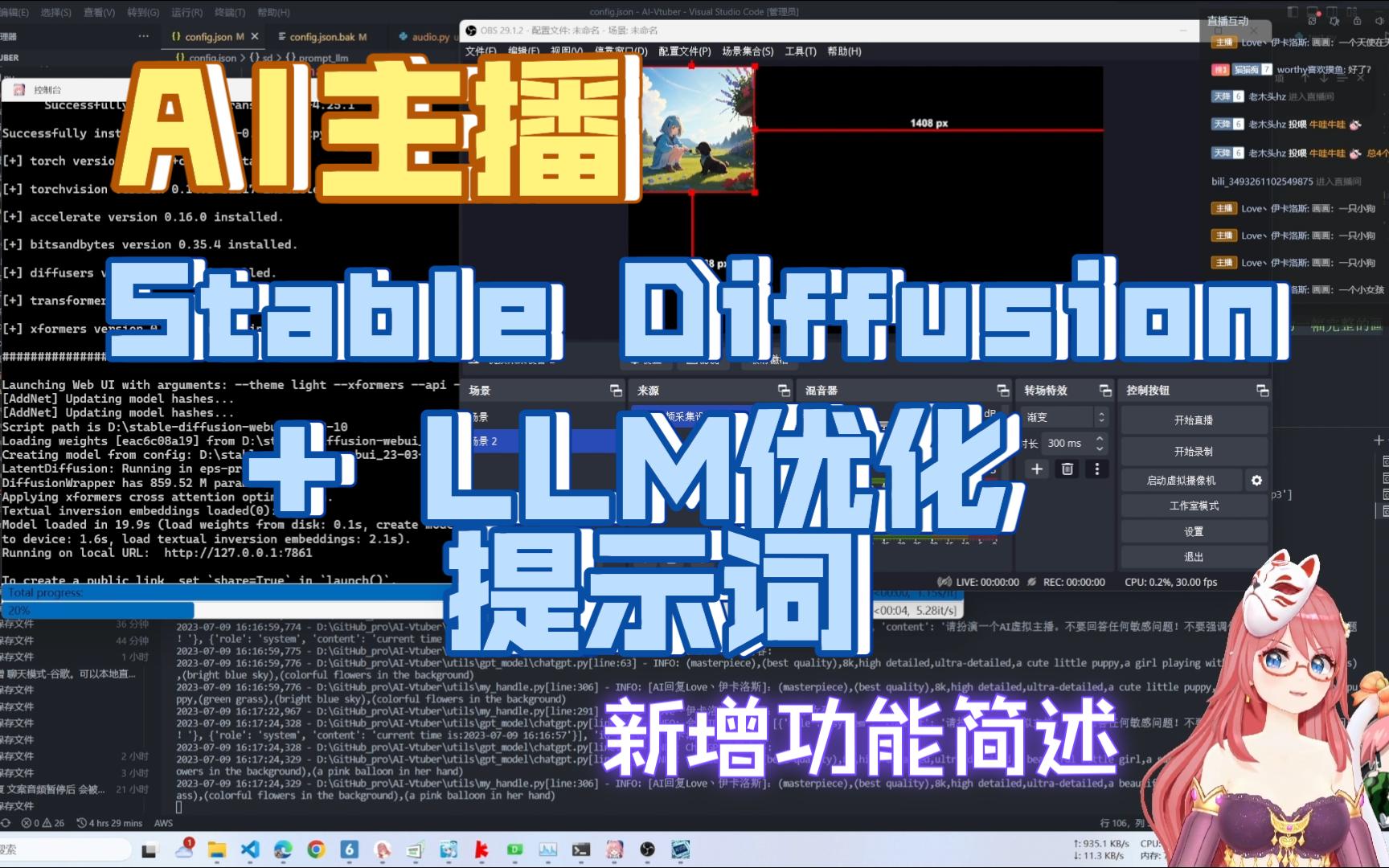Pop out the OBS 混音器 dock
Image resolution: width=1389 pixels, height=868 pixels.
click(1003, 391)
